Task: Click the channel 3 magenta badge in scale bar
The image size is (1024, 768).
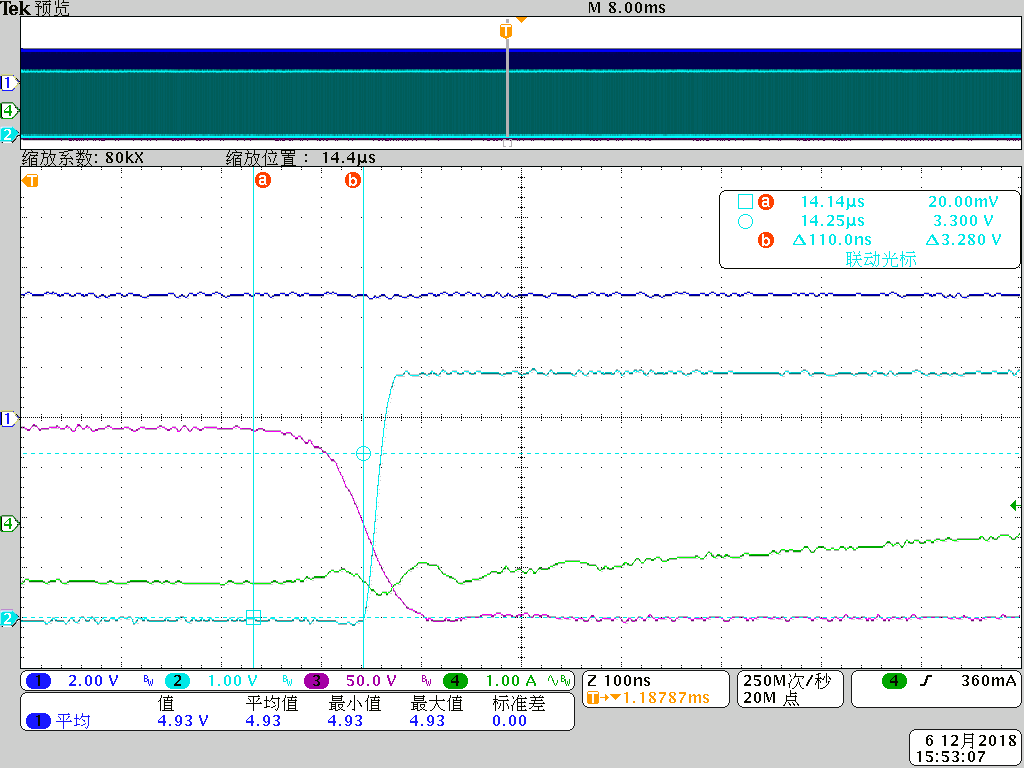Action: (317, 681)
